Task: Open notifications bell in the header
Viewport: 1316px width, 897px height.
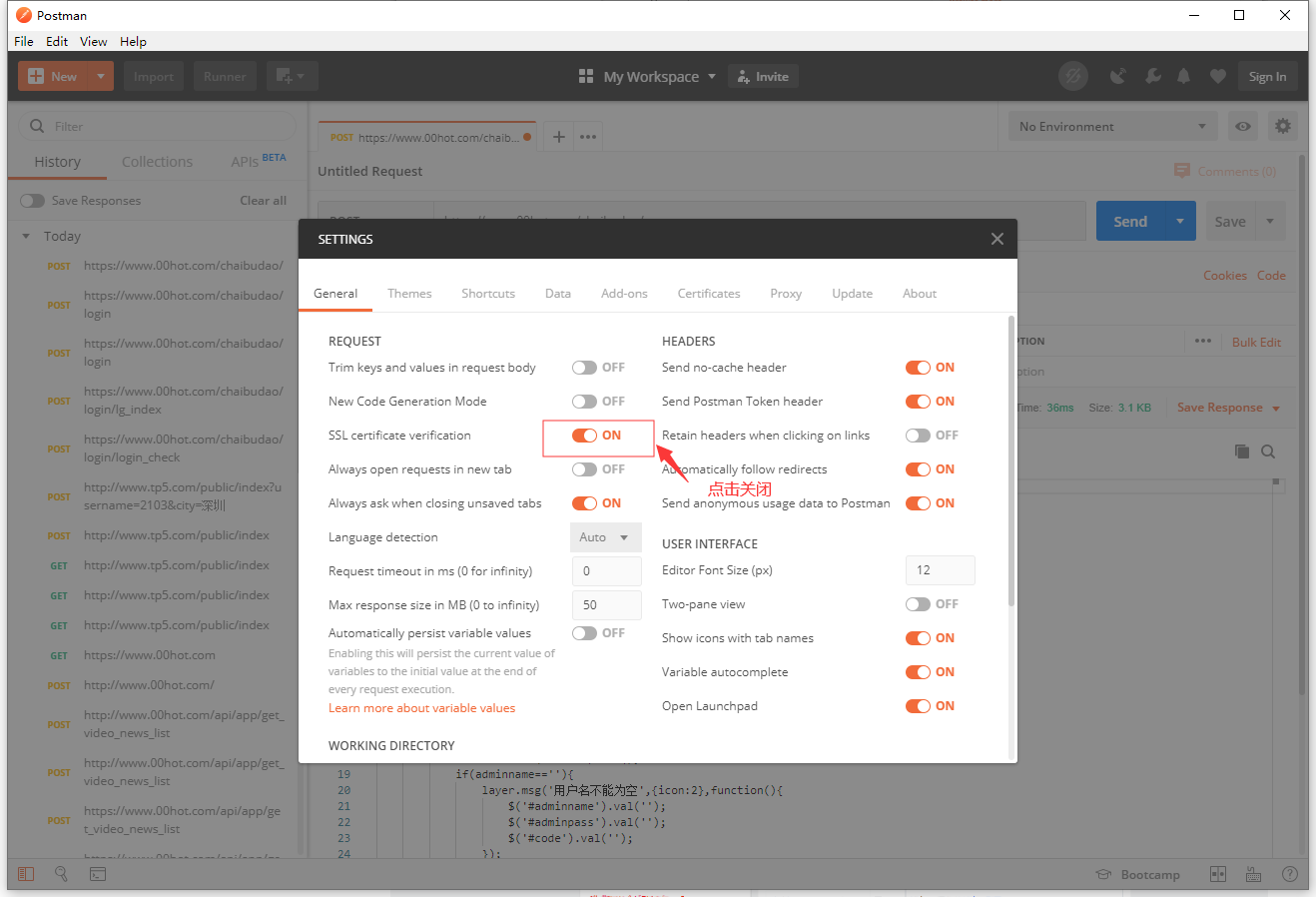Action: (x=1183, y=75)
